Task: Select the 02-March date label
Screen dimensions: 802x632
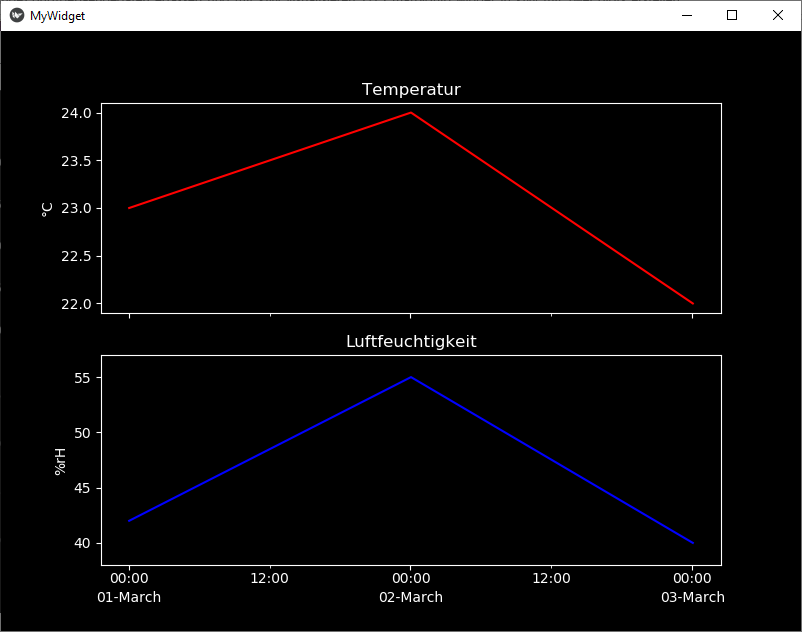Action: point(411,597)
